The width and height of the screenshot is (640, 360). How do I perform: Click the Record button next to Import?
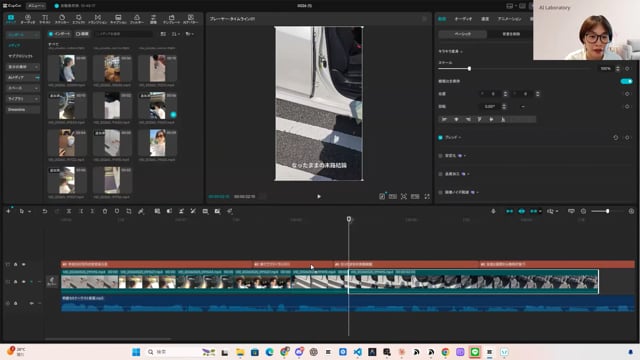[82, 34]
